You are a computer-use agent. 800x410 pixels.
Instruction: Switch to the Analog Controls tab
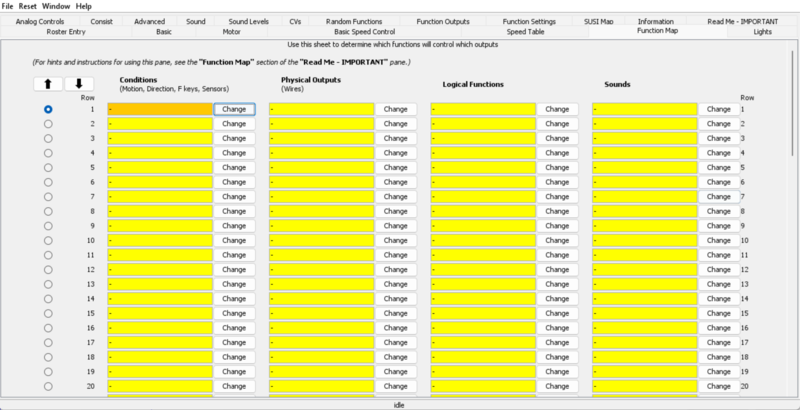(40, 21)
